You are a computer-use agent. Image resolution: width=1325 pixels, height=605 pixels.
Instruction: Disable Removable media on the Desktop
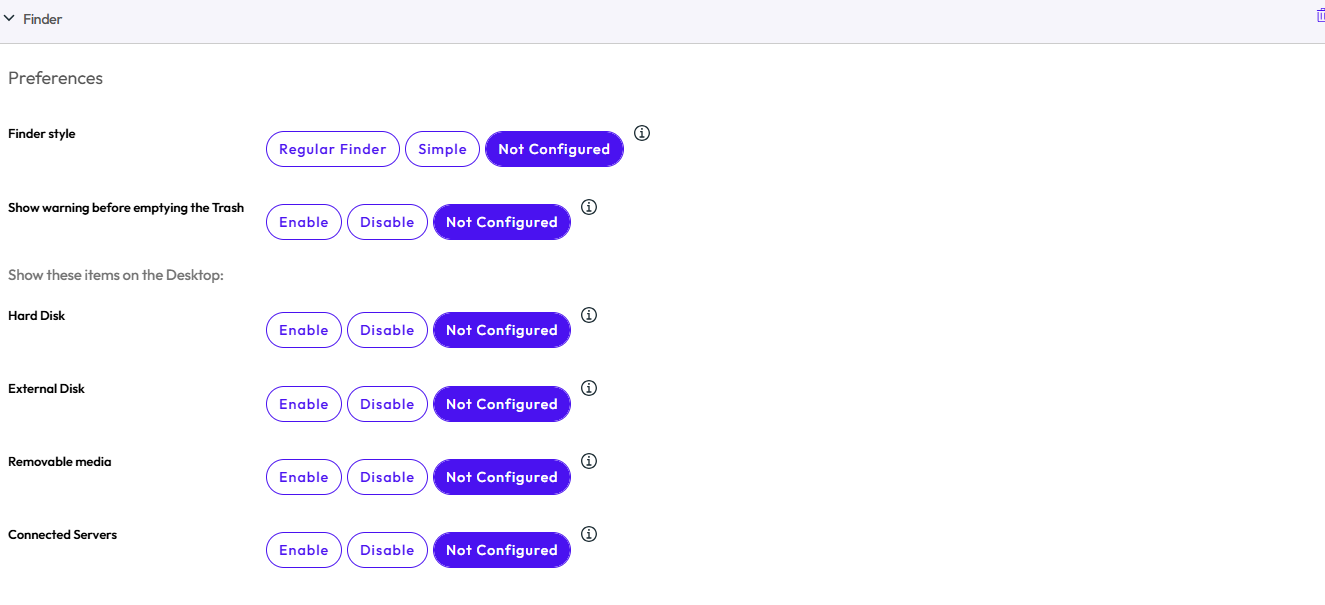point(387,477)
